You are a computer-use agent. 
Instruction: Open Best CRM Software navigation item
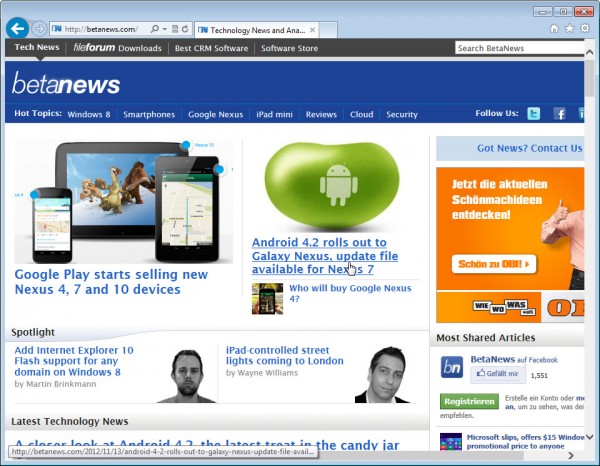click(x=211, y=48)
